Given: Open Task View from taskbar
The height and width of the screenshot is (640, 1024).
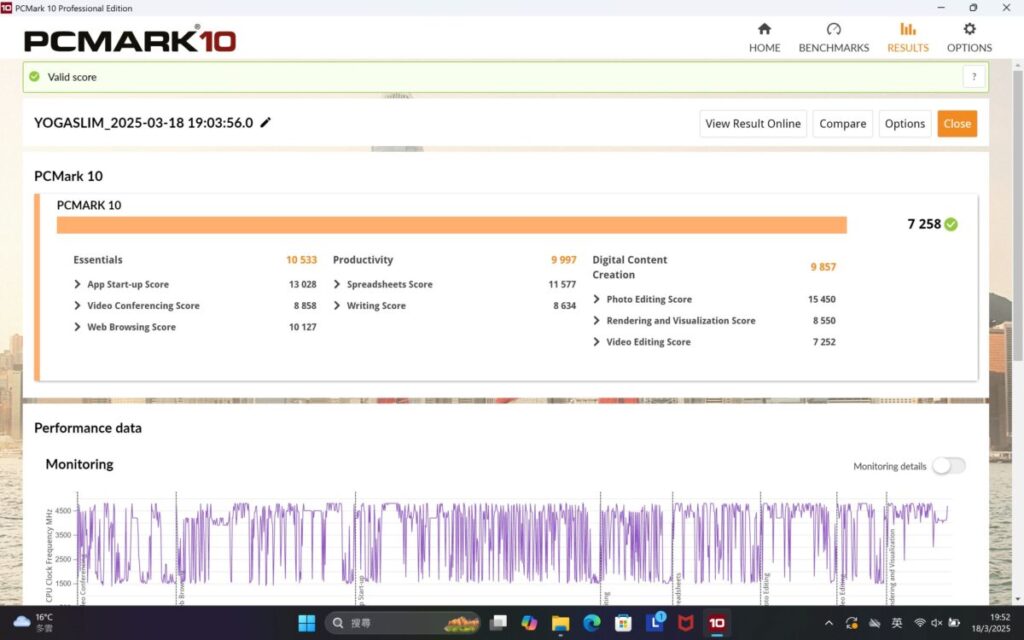Looking at the screenshot, I should point(498,623).
